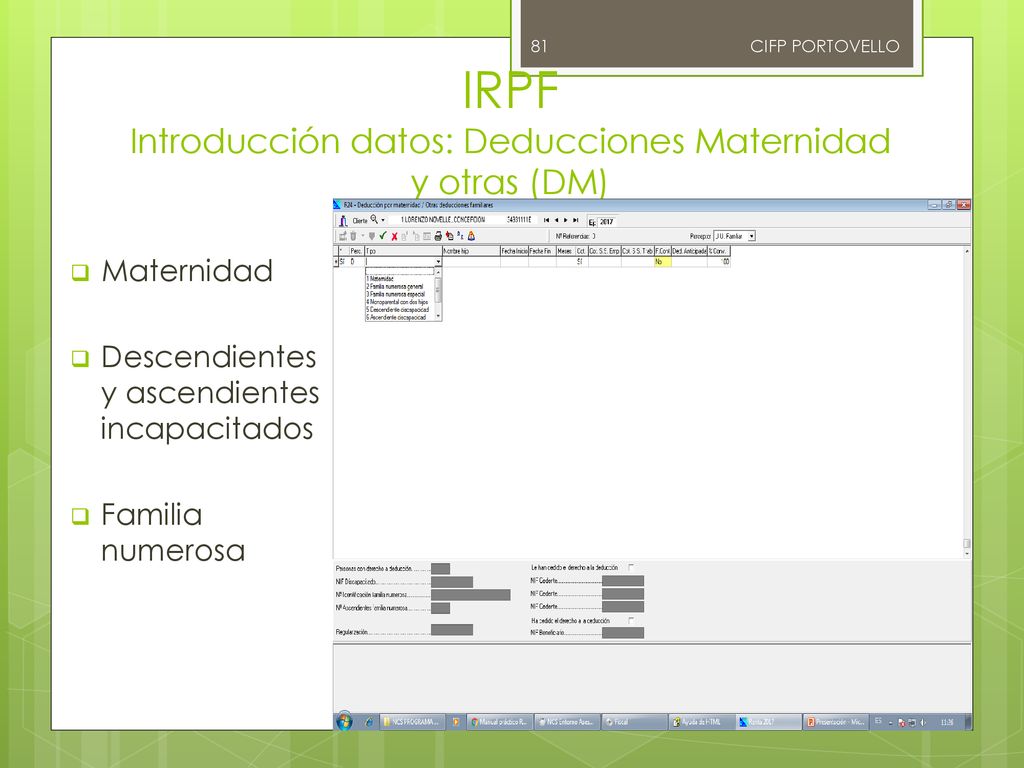This screenshot has height=768, width=1024.
Task: Click the NIF Beneficiario field
Action: (x=623, y=633)
